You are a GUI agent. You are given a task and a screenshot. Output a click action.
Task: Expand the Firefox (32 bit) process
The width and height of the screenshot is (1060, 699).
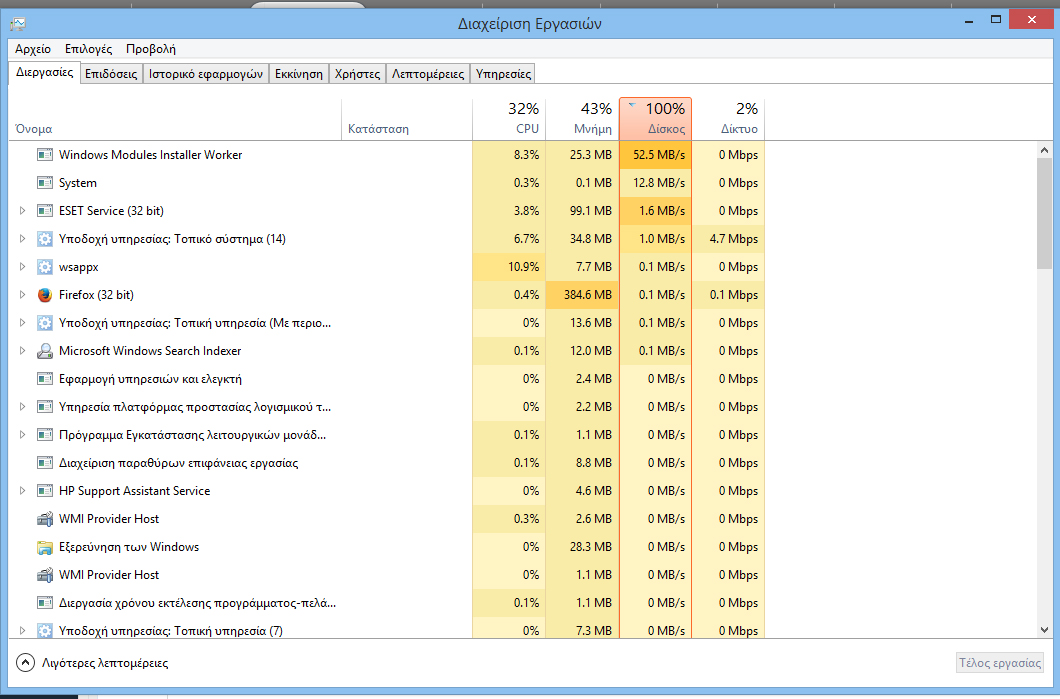click(22, 295)
